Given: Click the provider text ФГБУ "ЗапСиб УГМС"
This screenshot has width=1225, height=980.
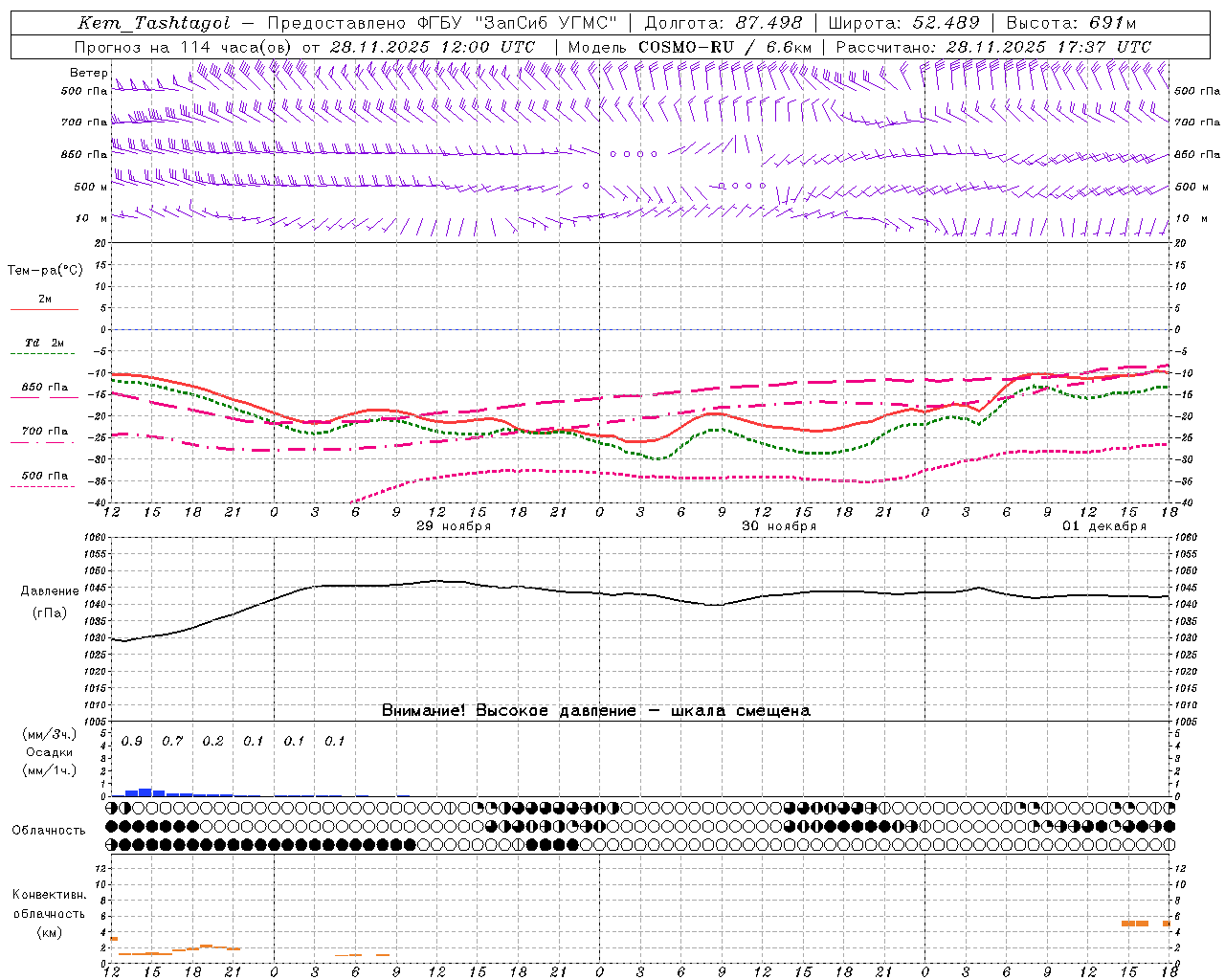Looking at the screenshot, I should (x=518, y=24).
